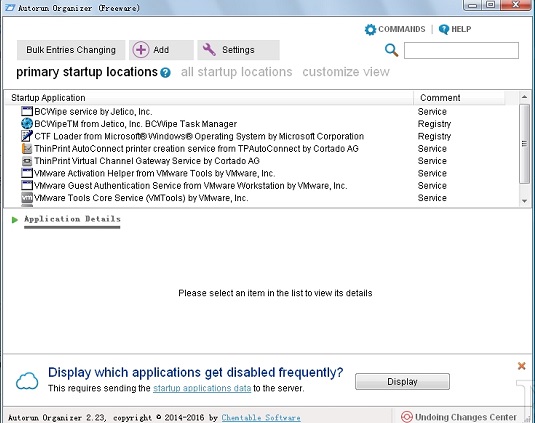
Task: Collapse Application Details with green triangle
Action: point(15,220)
